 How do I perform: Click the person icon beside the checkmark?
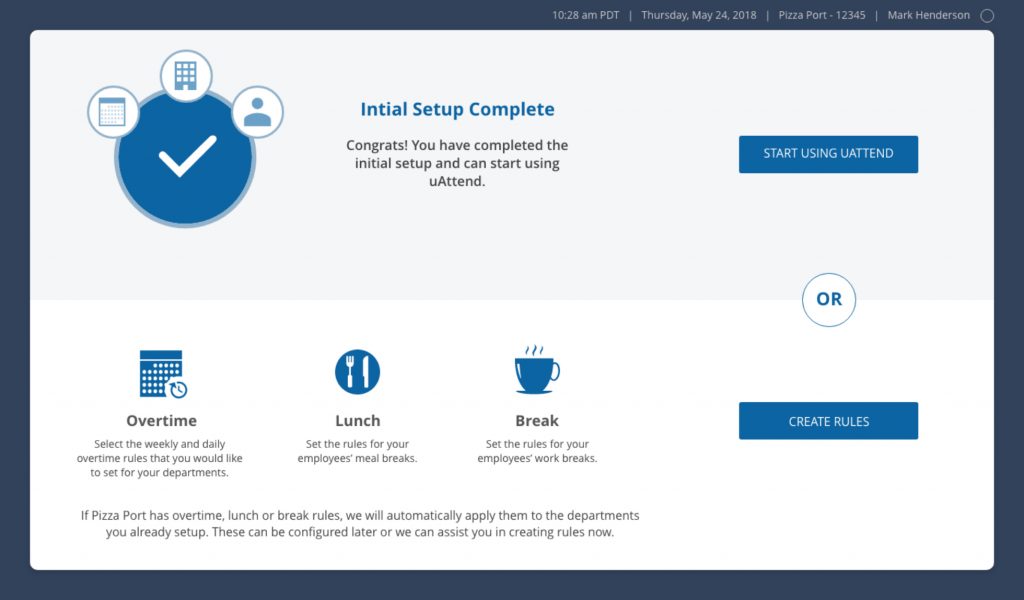click(x=257, y=112)
